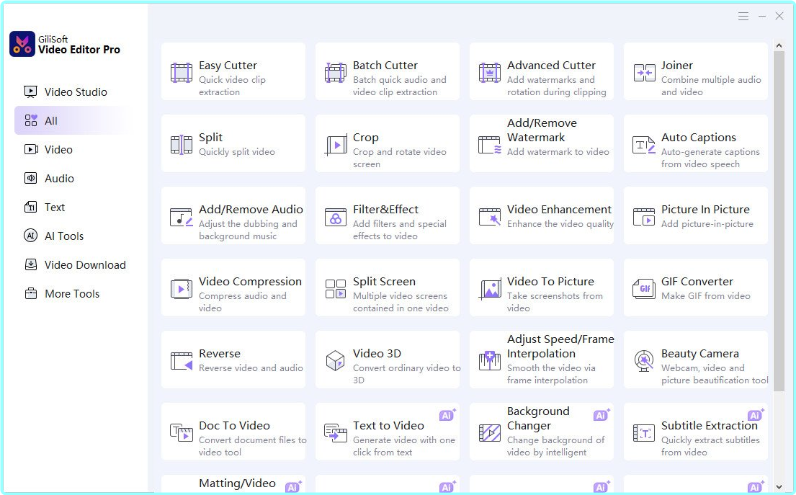
Task: Click the Subtitle Extraction icon
Action: point(644,433)
